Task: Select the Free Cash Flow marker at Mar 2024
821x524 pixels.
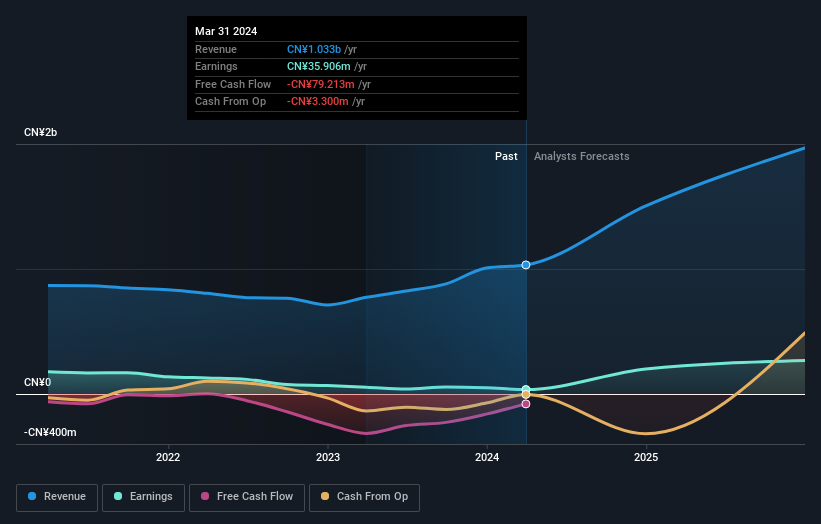Action: coord(526,404)
